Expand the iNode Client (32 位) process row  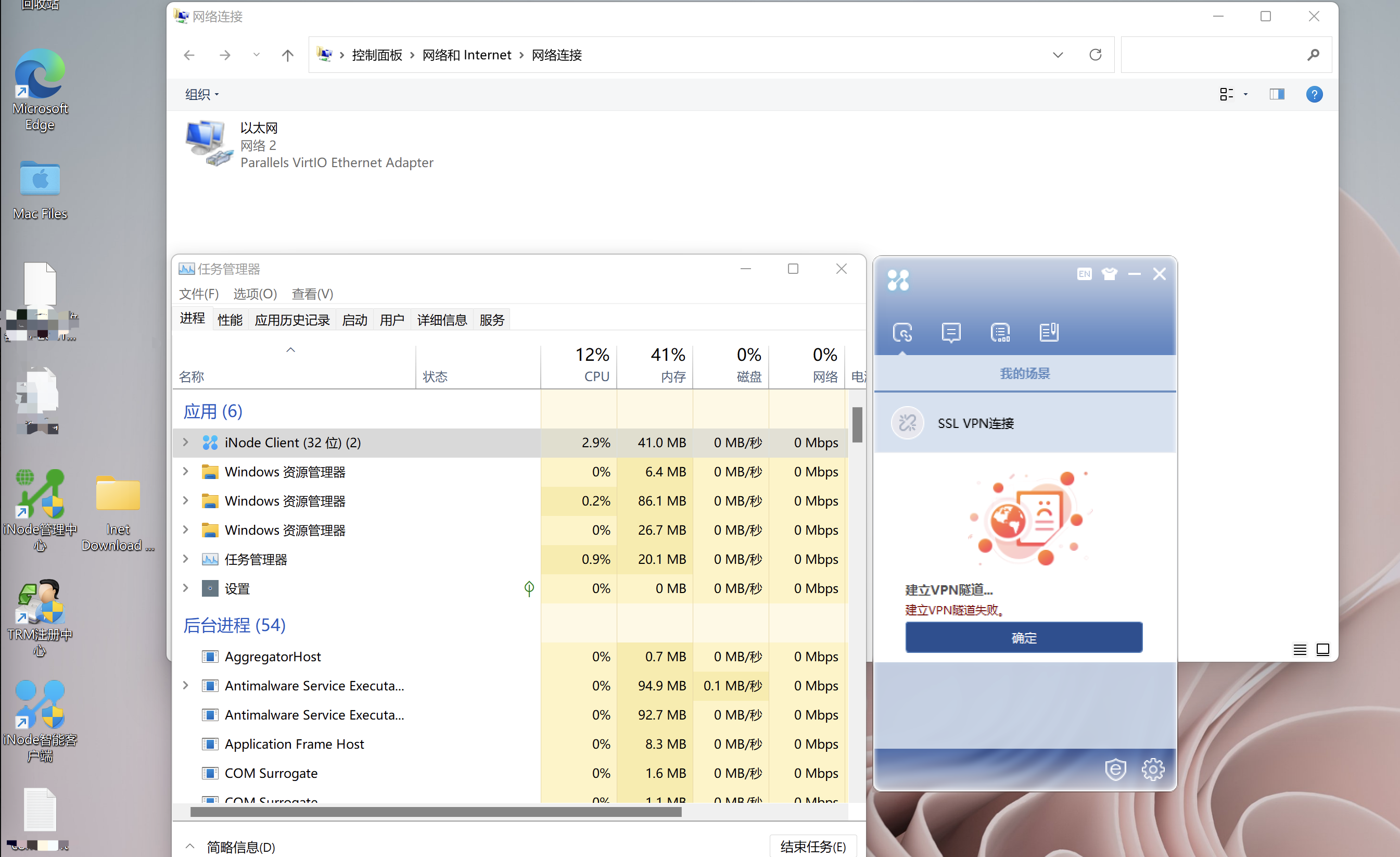coord(185,442)
